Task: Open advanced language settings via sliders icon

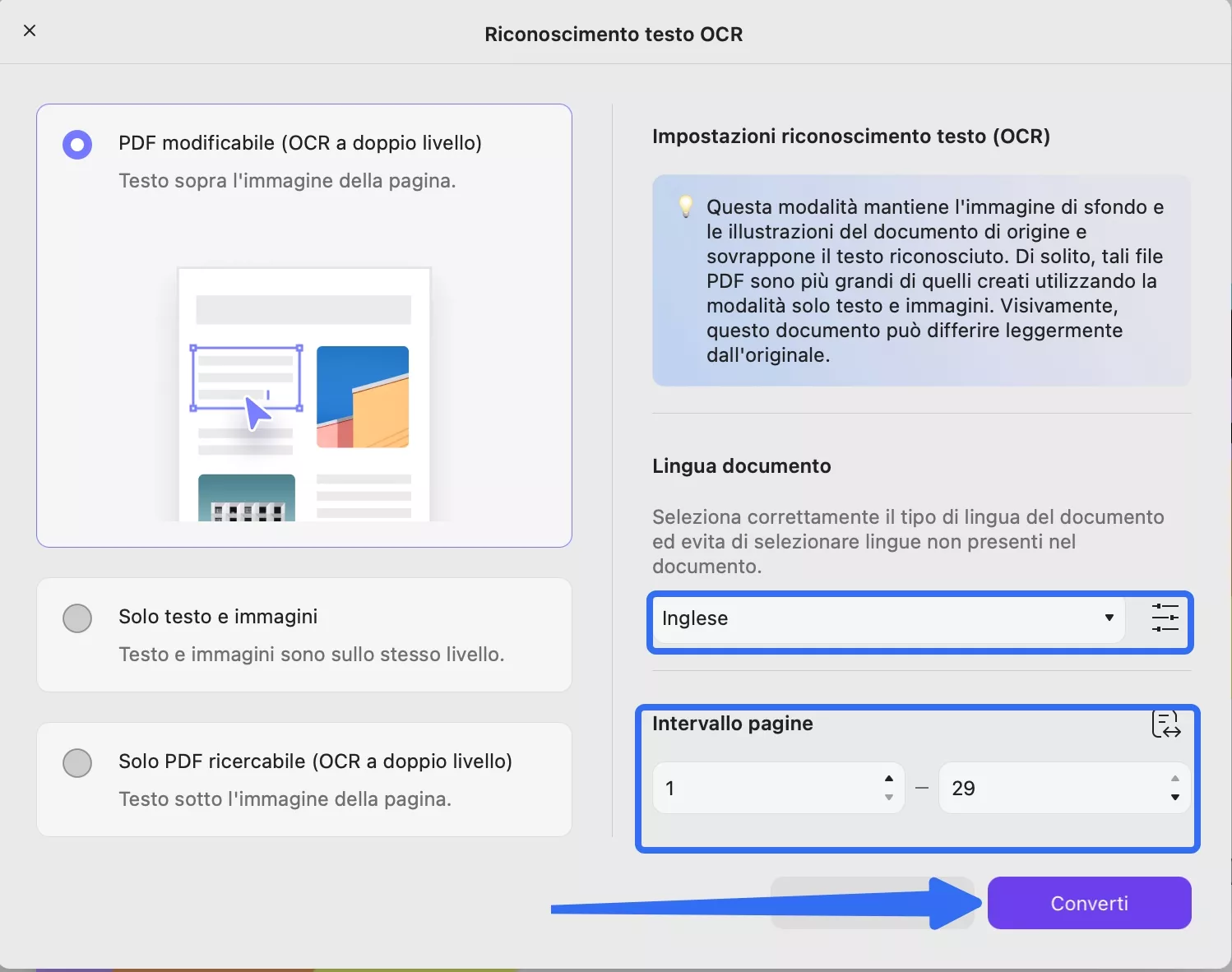Action: click(1165, 618)
